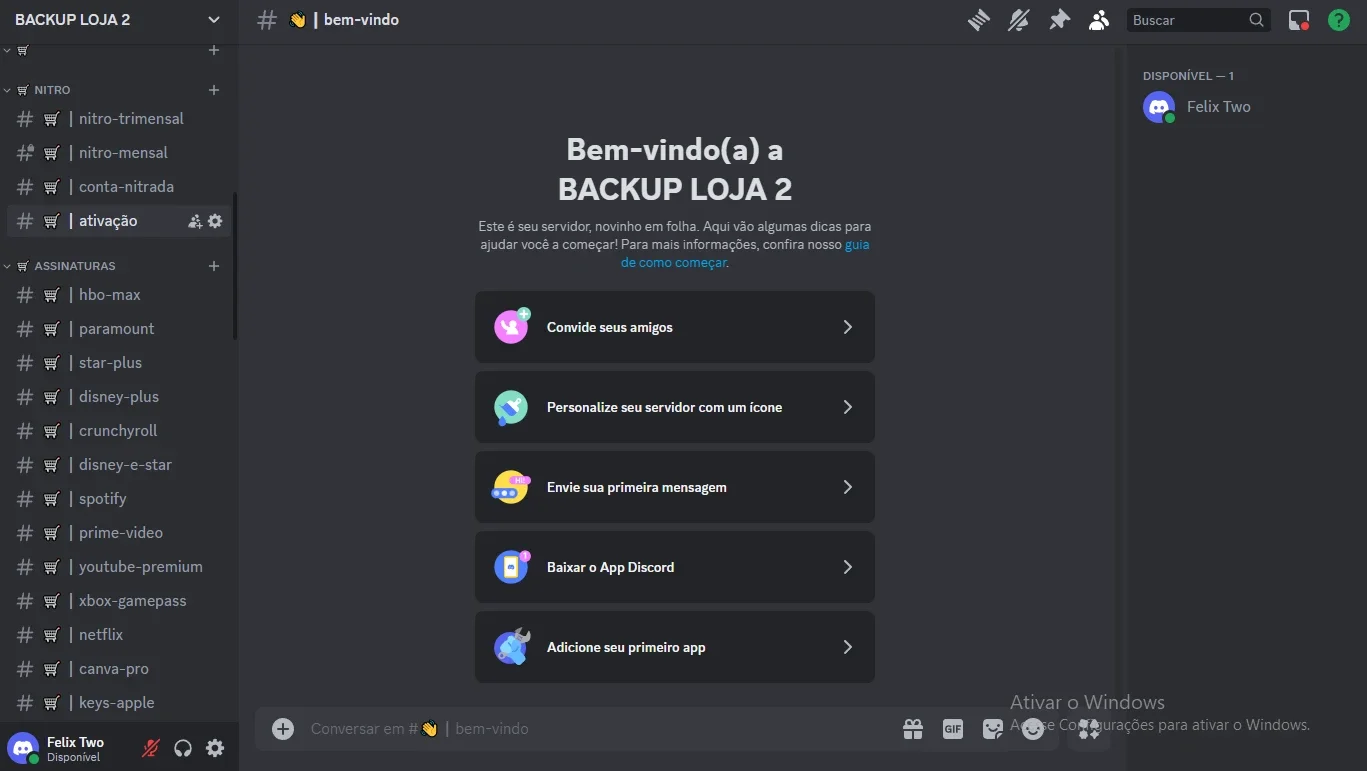Click the server icon paintbrush graphic
1367x771 pixels.
pos(511,407)
